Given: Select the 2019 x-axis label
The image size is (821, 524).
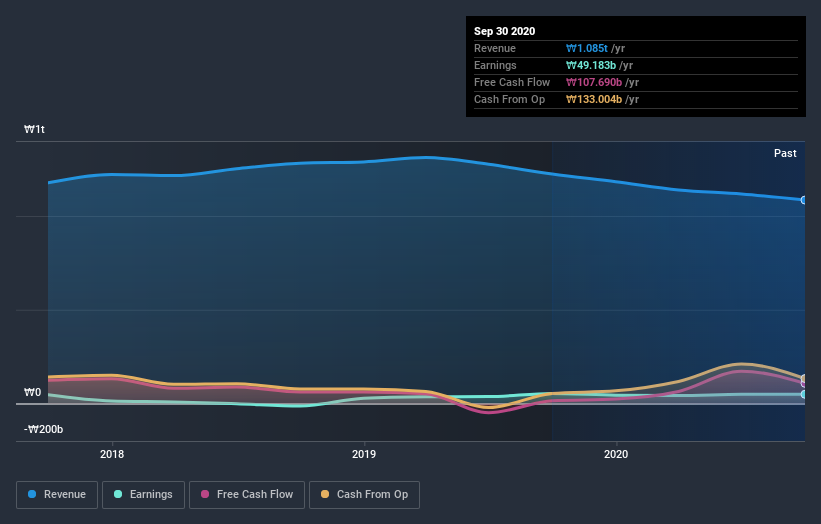Looking at the screenshot, I should (x=364, y=454).
